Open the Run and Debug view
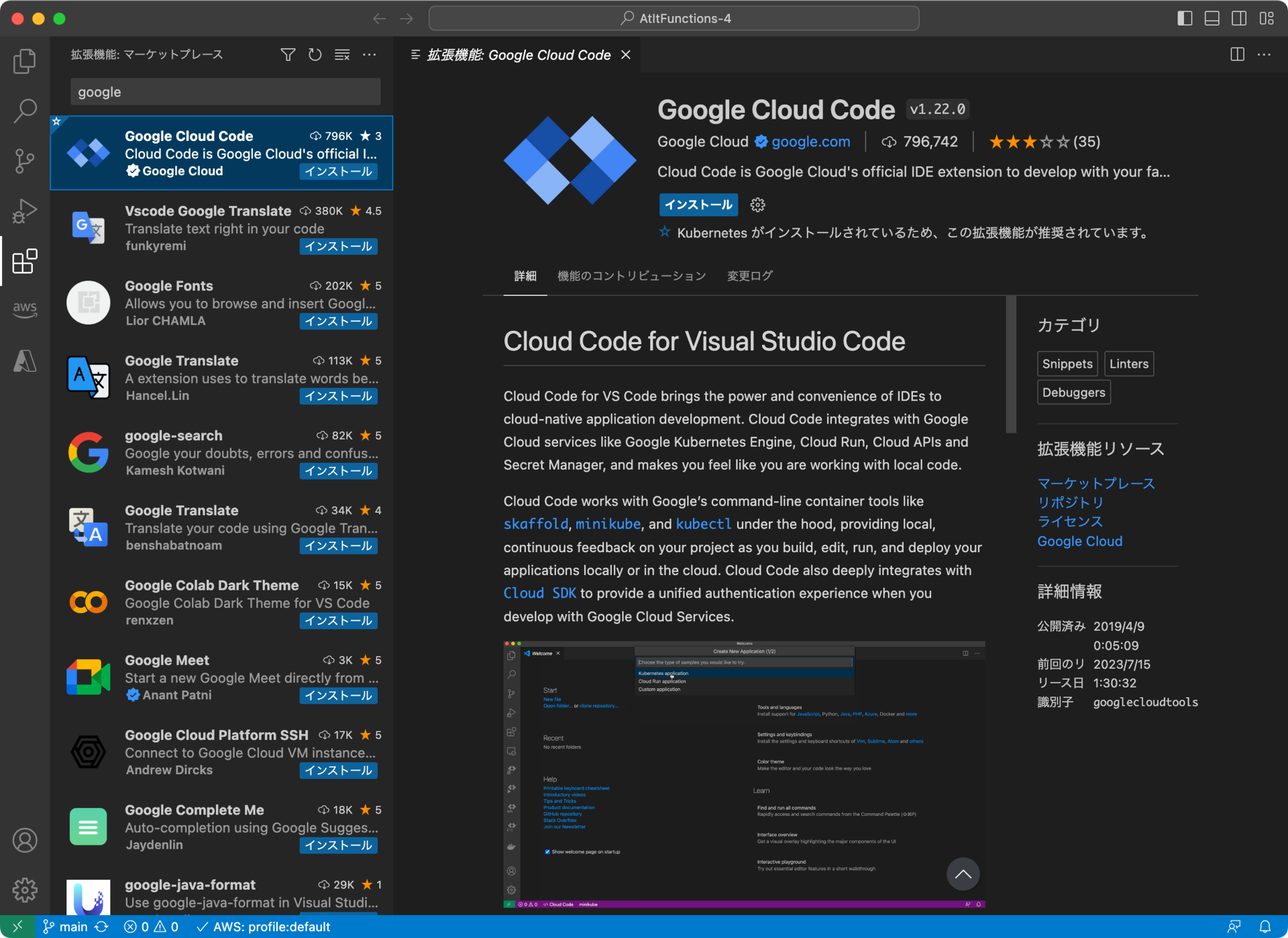The width and height of the screenshot is (1288, 938). (25, 211)
